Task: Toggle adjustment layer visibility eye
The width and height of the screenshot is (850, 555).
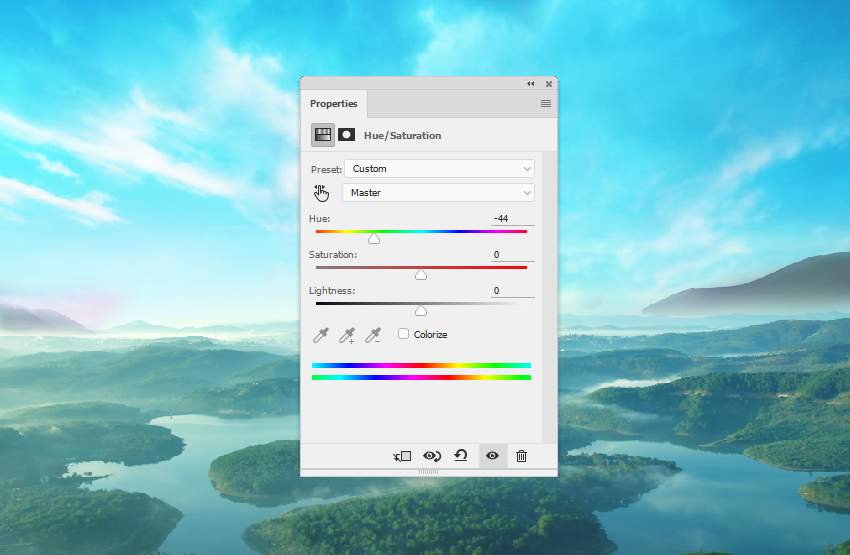Action: [492, 456]
